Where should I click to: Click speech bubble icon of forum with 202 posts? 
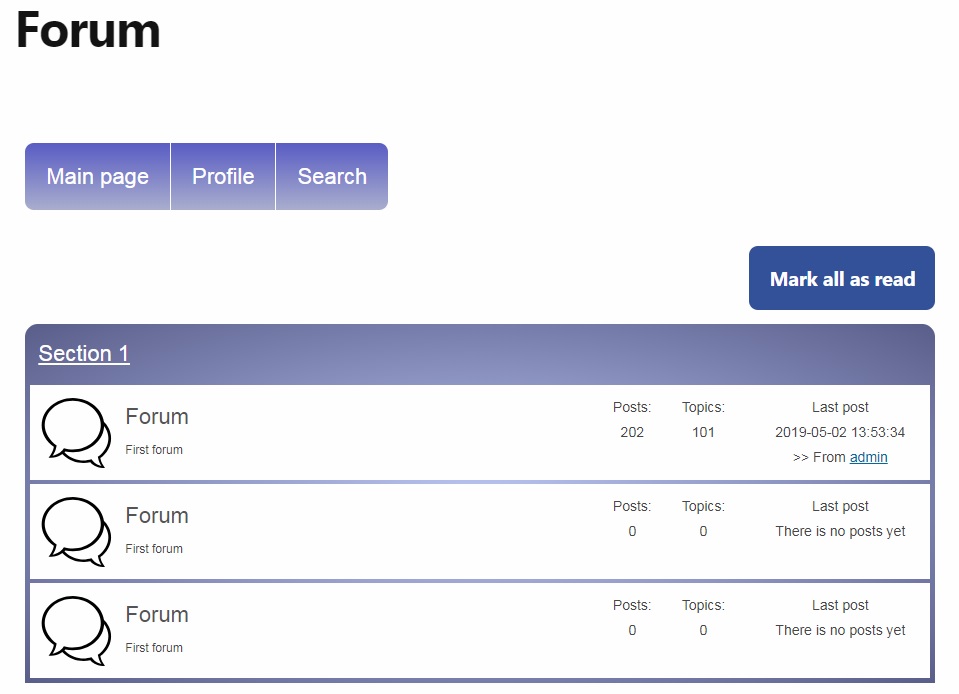[76, 433]
